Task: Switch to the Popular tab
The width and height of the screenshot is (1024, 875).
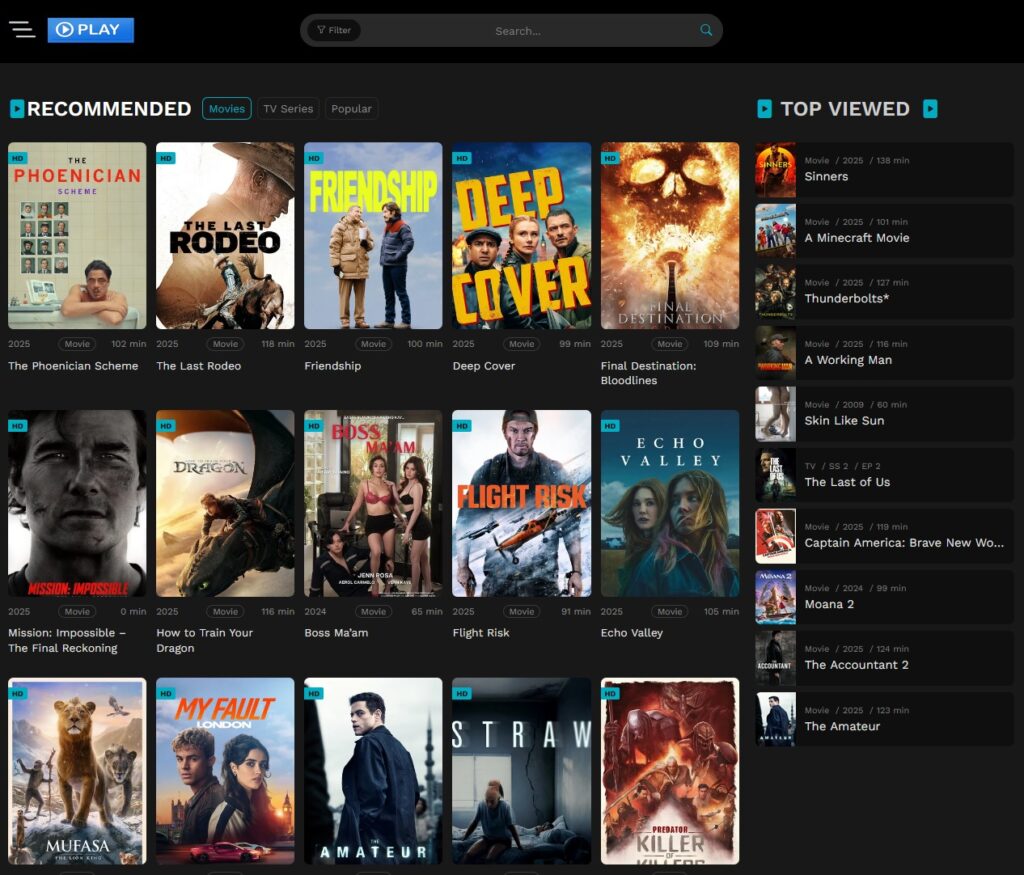Action: coord(351,108)
